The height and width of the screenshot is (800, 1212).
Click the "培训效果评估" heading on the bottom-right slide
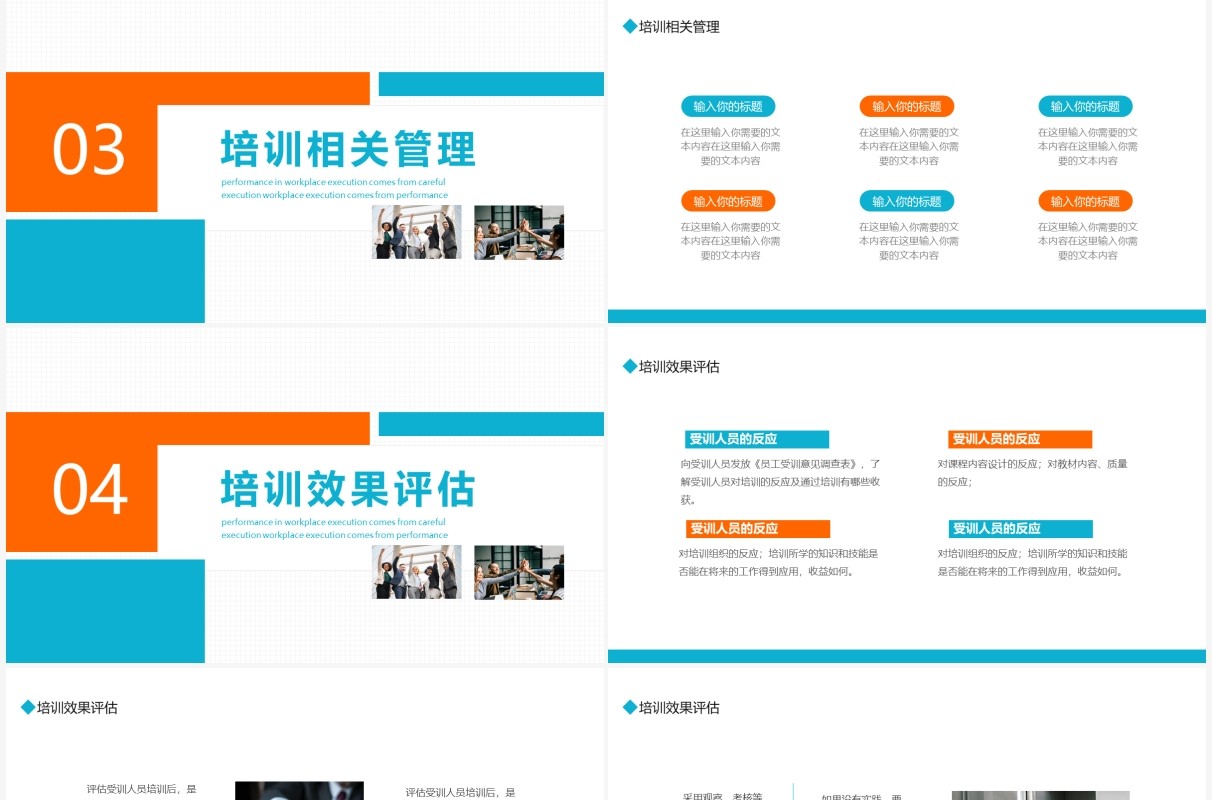pyautogui.click(x=679, y=708)
